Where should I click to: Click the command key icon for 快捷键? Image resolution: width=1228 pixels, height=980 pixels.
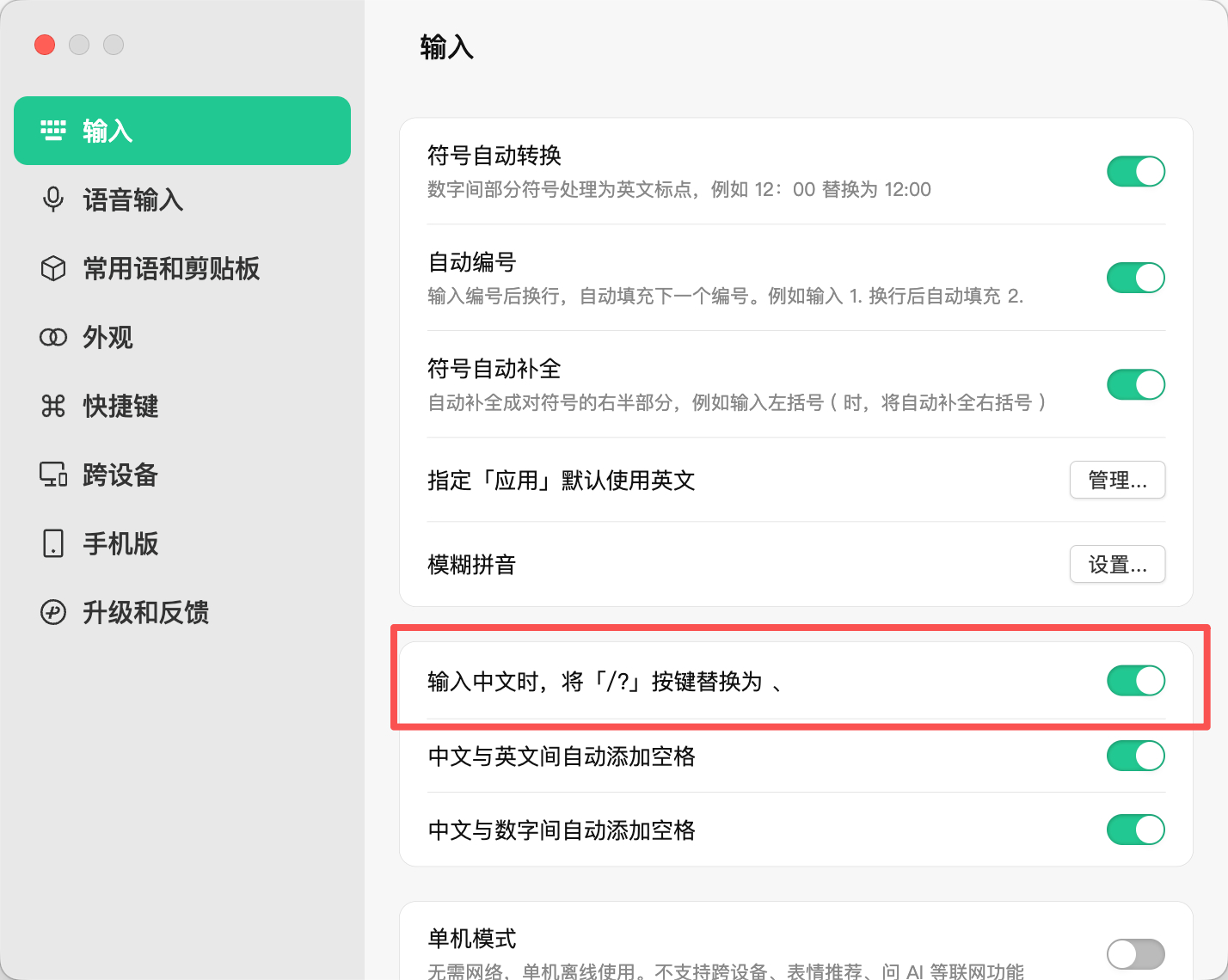pos(53,406)
